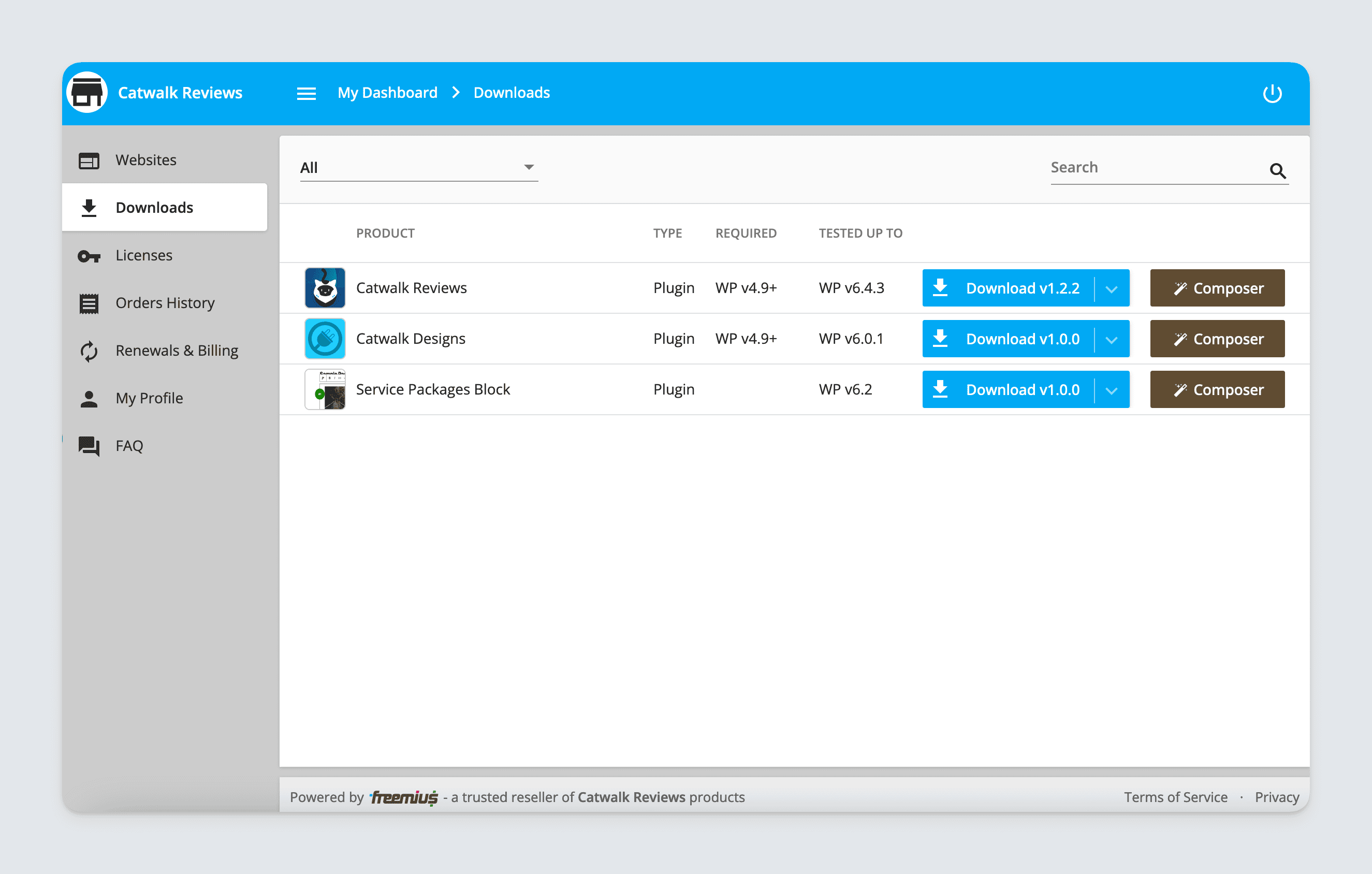Download Catwalk Designs v1.0.0

[1009, 339]
